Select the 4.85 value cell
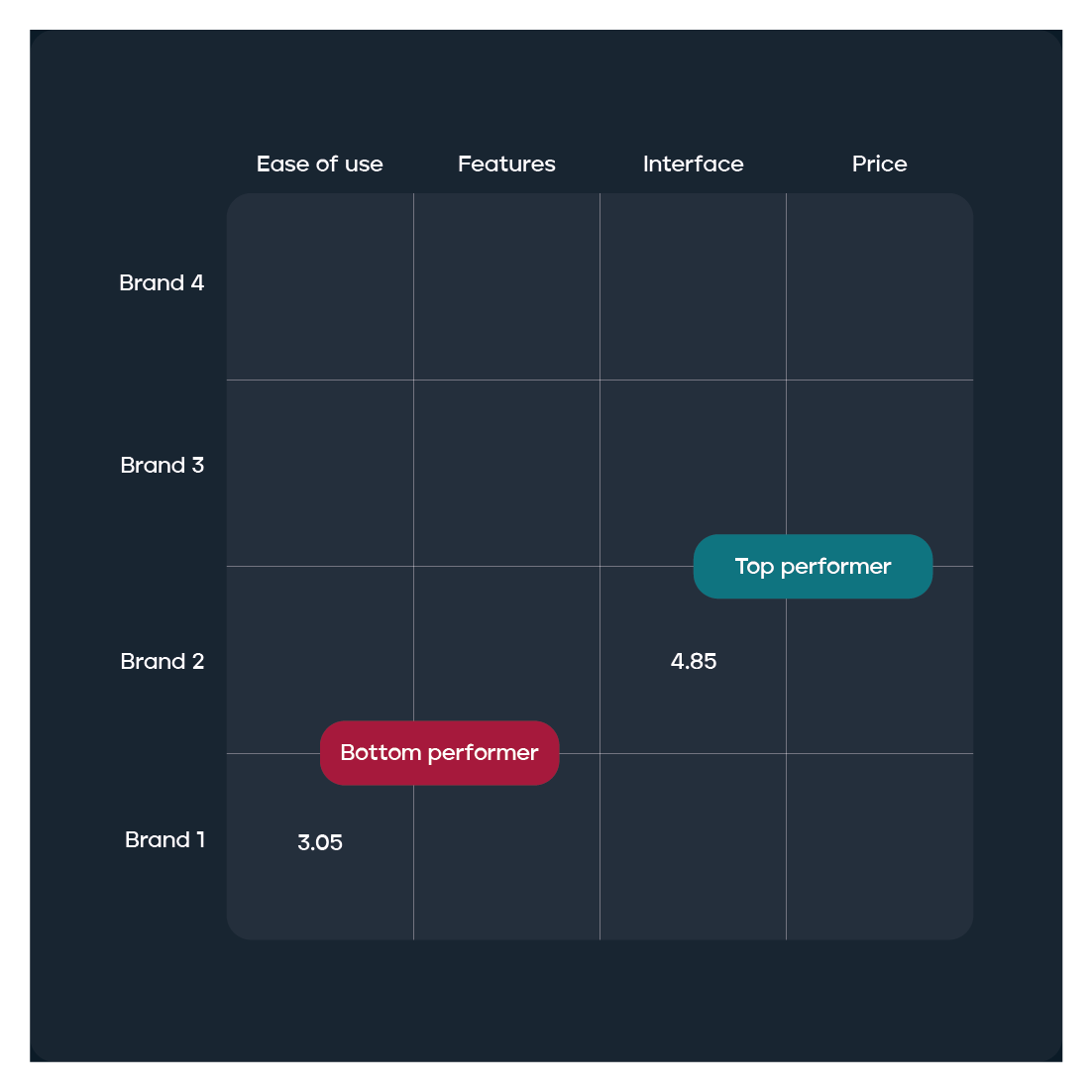The image size is (1092, 1092). 693,660
